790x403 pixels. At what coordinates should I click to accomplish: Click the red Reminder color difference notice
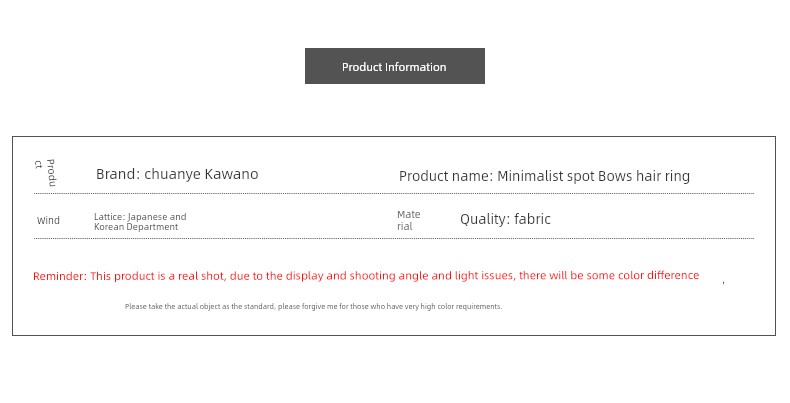366,276
